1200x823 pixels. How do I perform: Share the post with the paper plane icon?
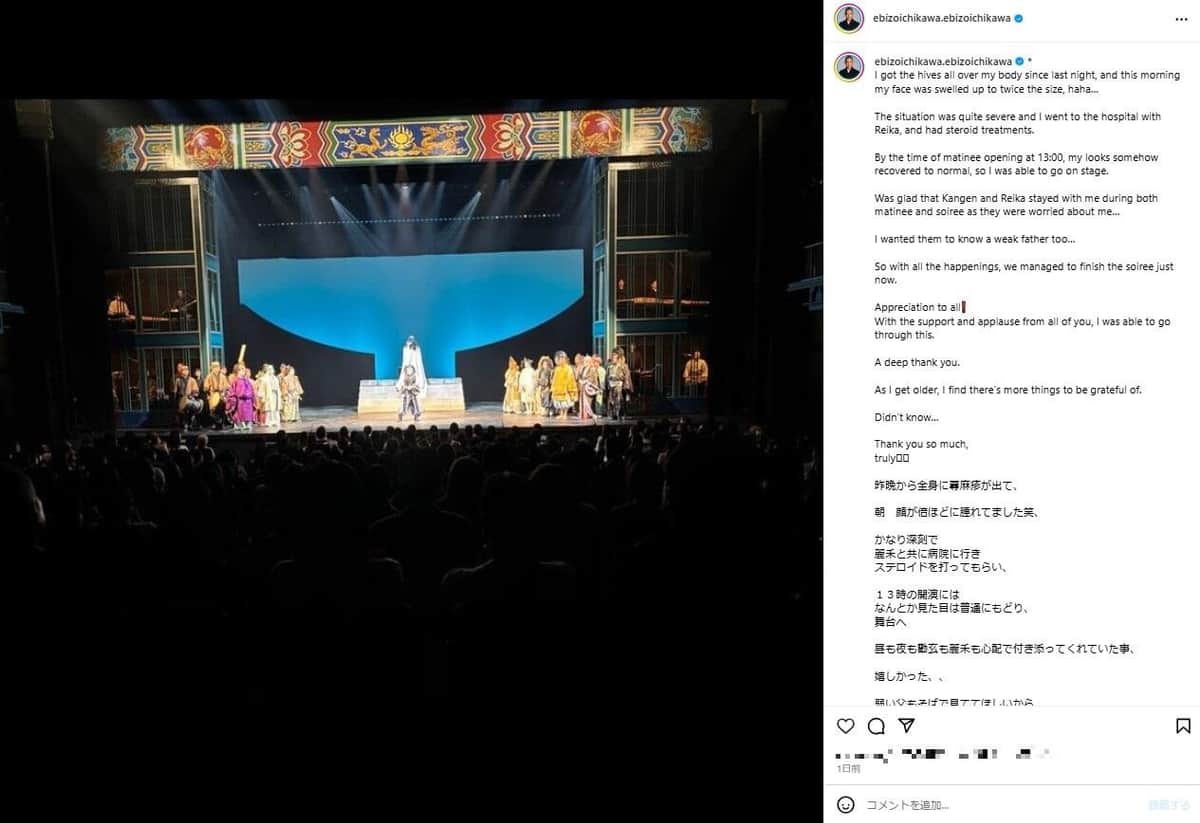[906, 726]
